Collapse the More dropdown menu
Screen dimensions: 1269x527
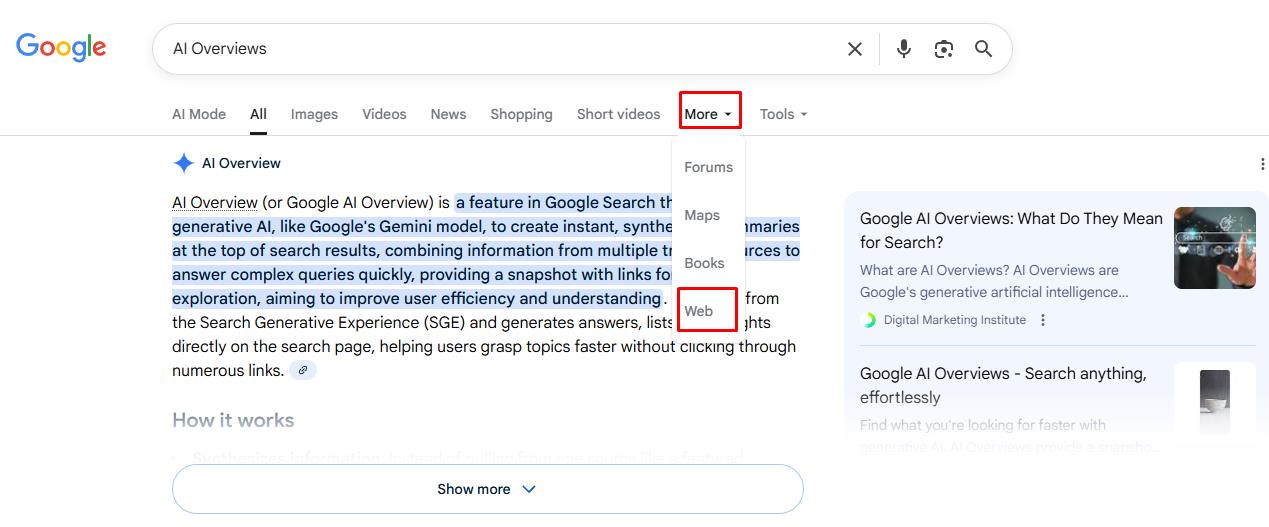(x=709, y=114)
